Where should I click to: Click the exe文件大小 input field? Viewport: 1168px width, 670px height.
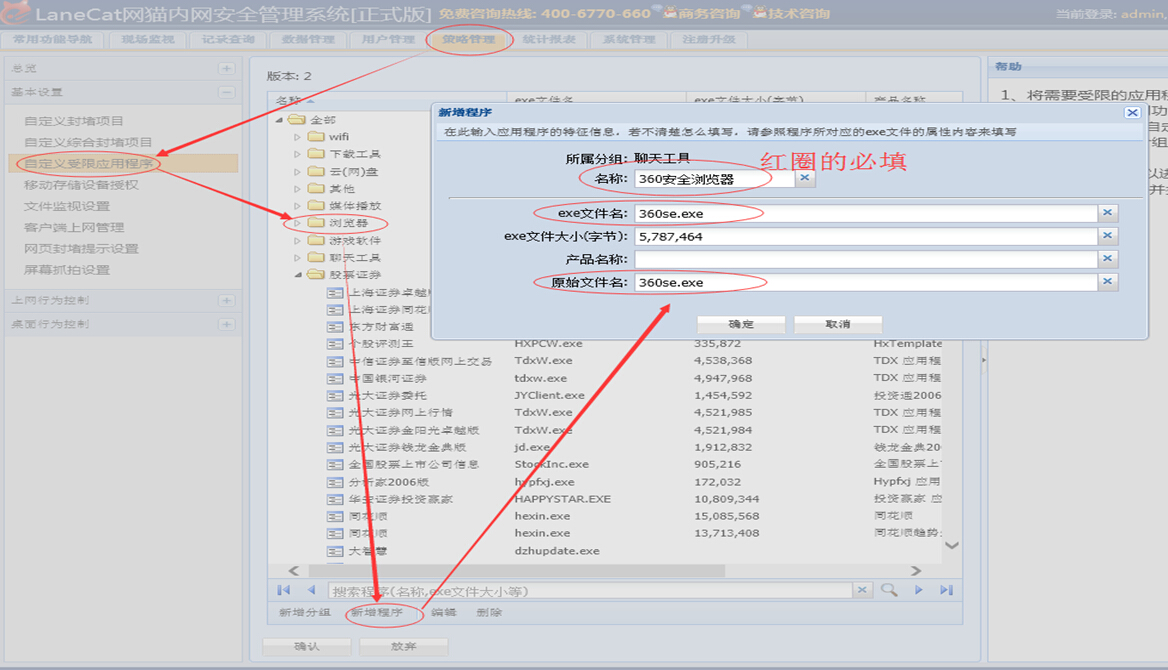click(x=865, y=236)
